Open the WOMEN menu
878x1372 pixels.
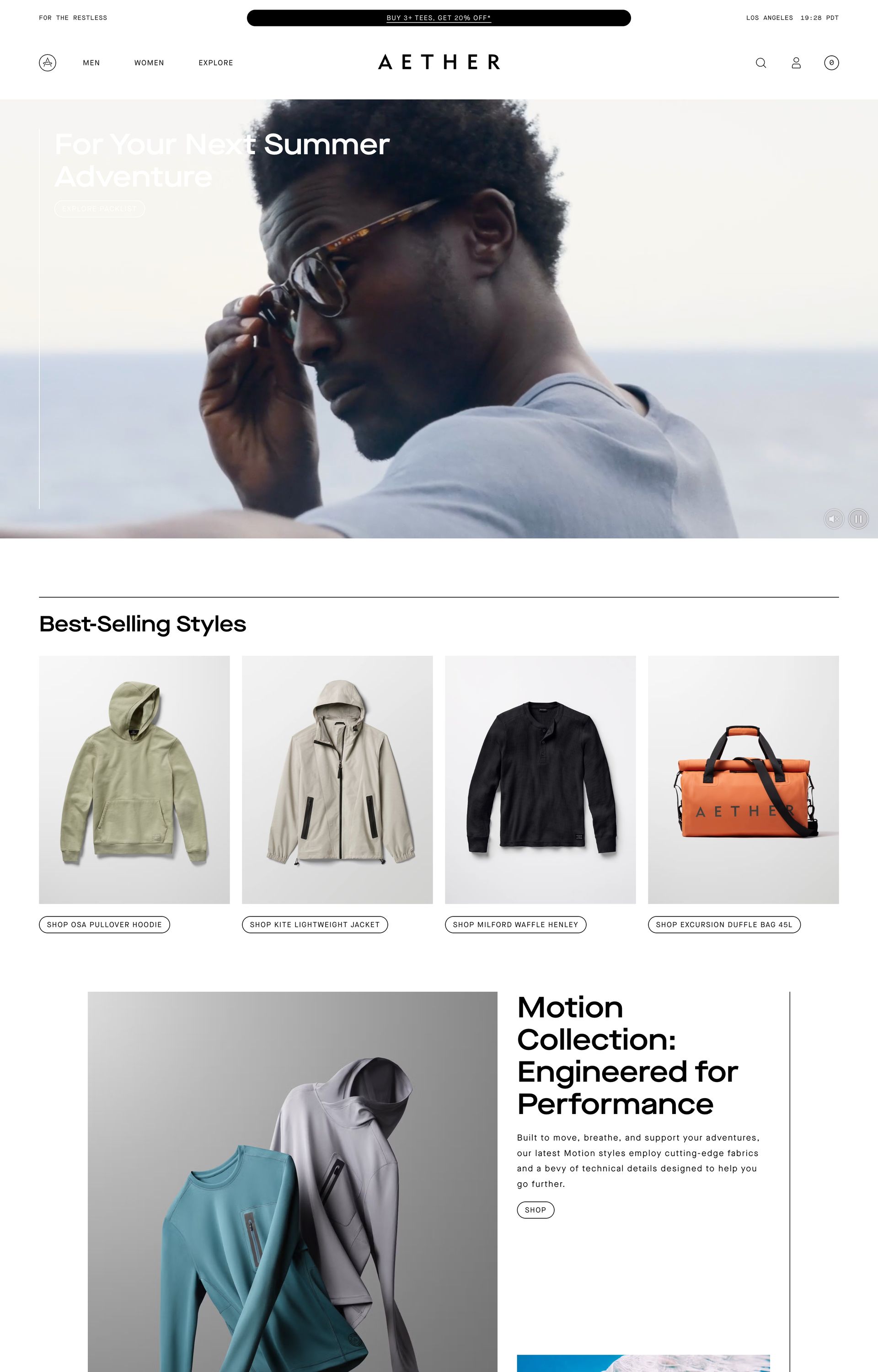click(x=149, y=63)
